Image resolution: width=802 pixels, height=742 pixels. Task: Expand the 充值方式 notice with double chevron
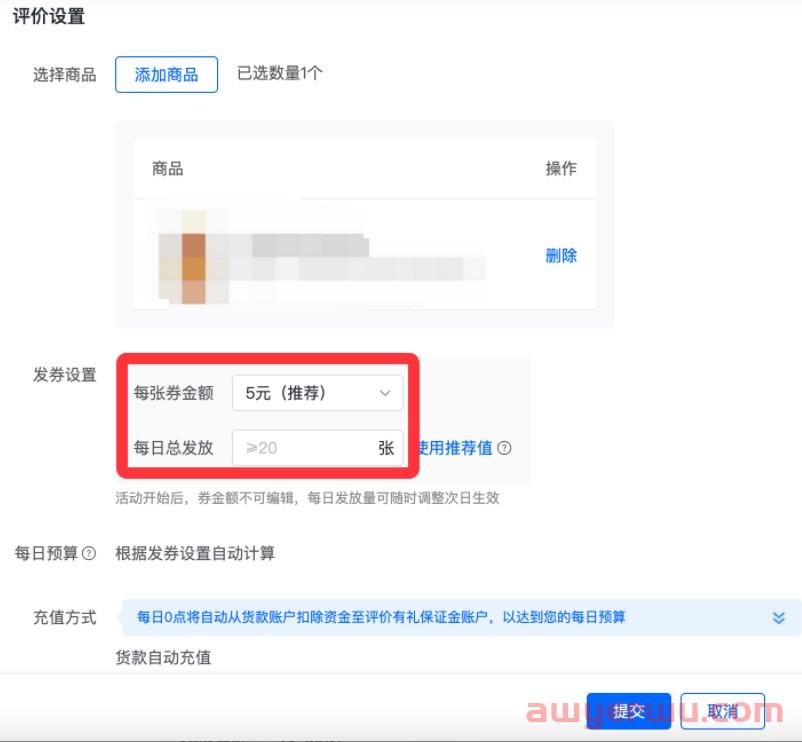click(x=779, y=618)
